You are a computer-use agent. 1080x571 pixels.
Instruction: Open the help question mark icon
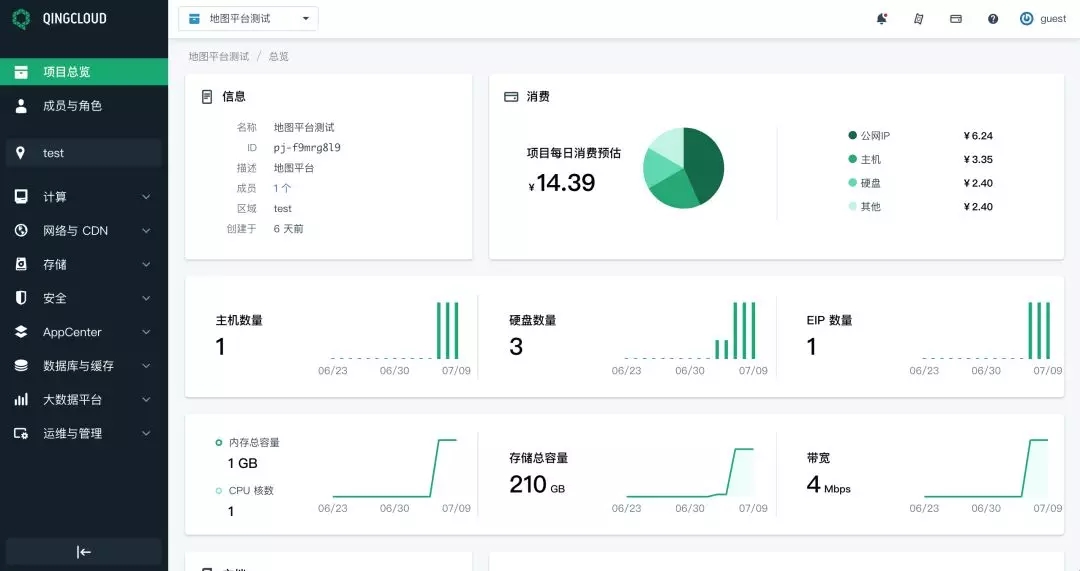[x=993, y=19]
